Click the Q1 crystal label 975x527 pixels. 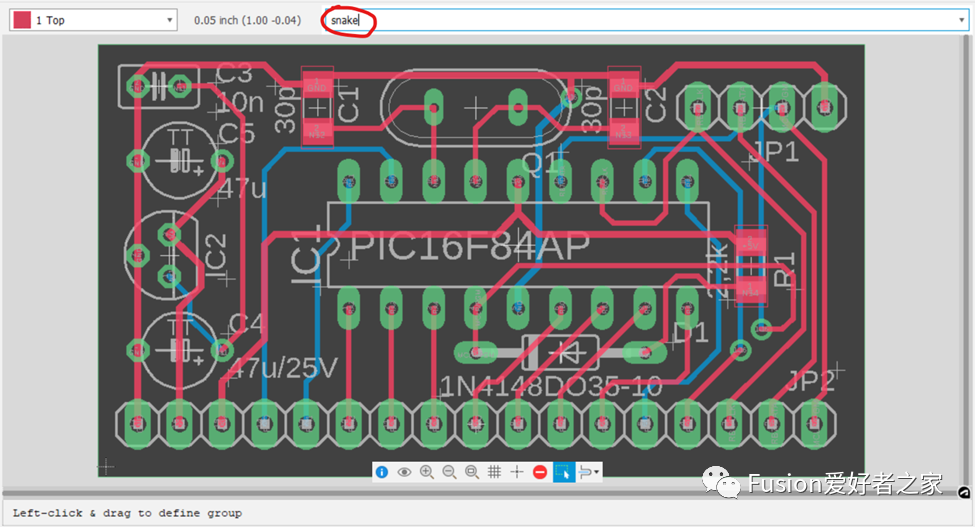(x=541, y=163)
